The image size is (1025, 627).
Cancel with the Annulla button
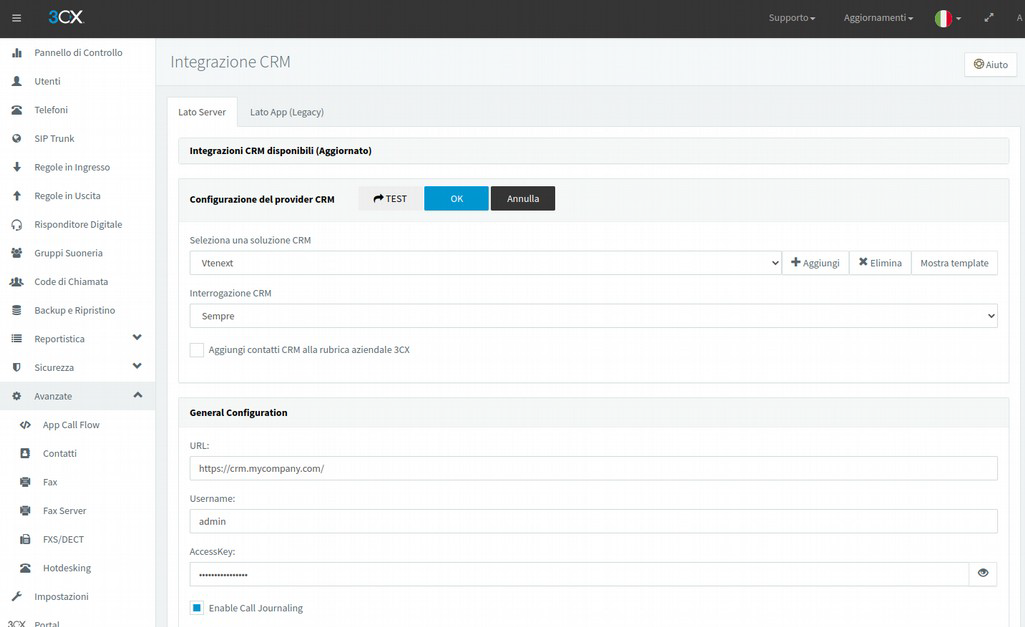click(523, 199)
